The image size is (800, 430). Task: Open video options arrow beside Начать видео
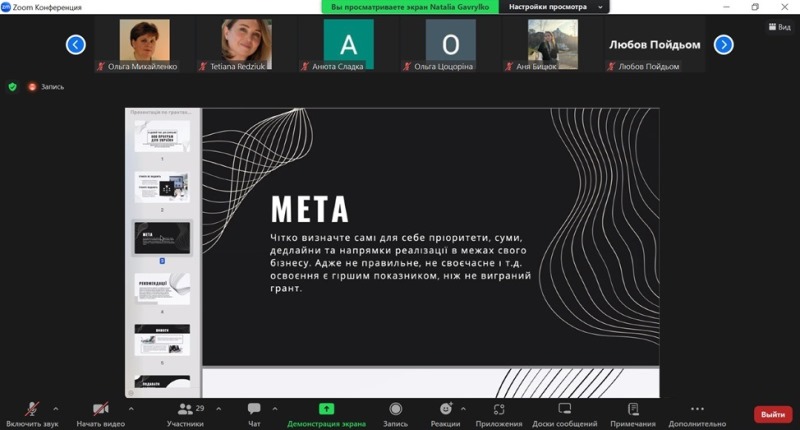131,409
